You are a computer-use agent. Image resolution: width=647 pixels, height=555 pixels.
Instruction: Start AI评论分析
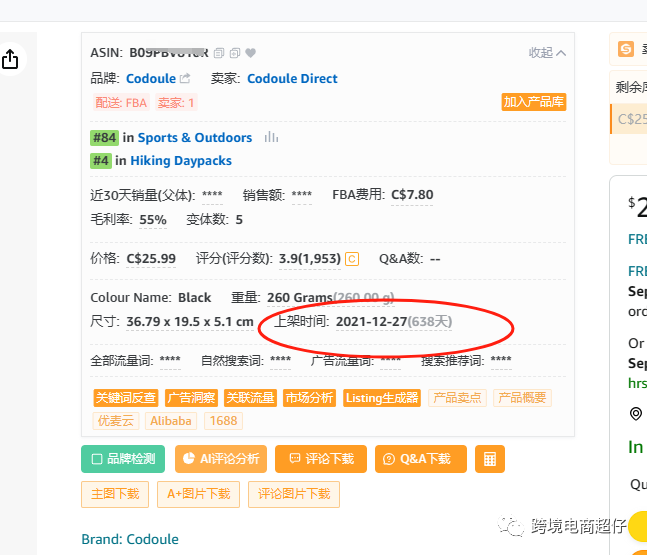click(x=220, y=459)
